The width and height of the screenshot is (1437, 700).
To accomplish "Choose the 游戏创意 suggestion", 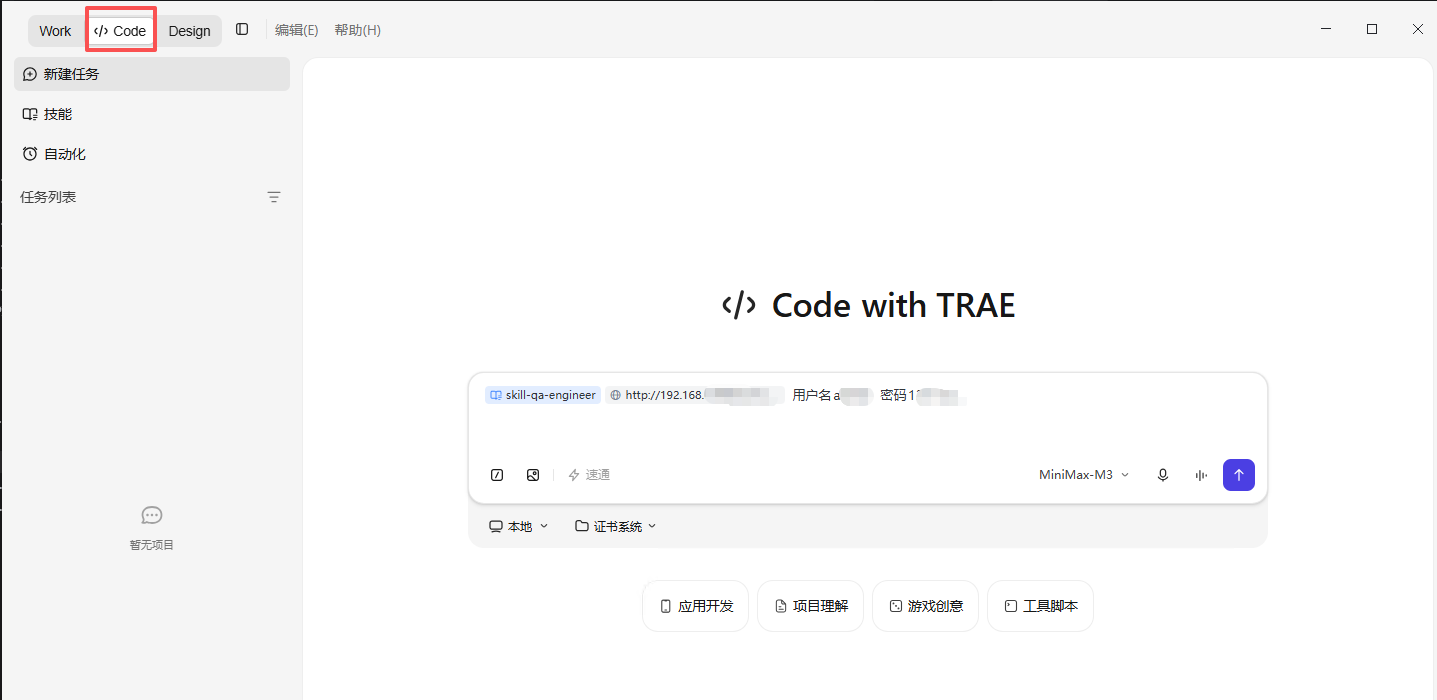I will (x=925, y=606).
